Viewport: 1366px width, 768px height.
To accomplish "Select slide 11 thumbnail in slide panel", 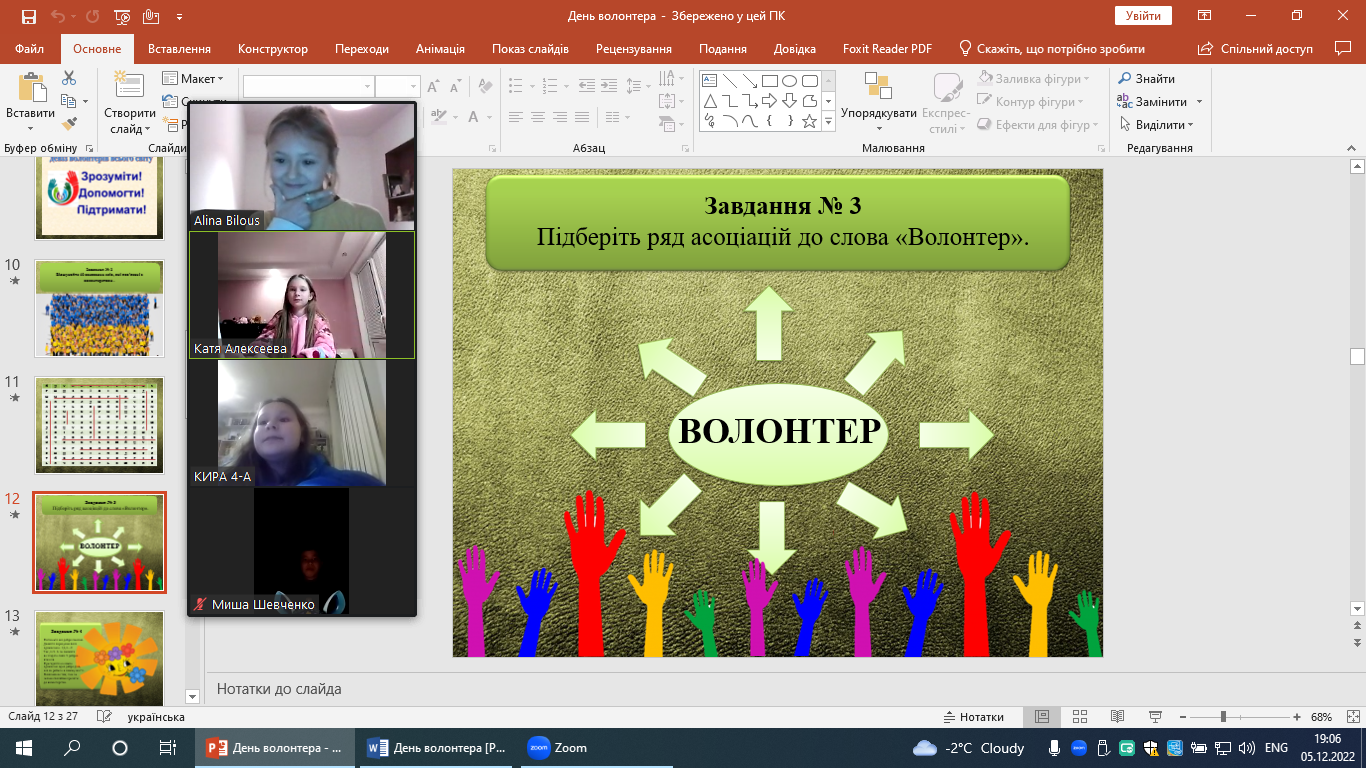I will (99, 424).
